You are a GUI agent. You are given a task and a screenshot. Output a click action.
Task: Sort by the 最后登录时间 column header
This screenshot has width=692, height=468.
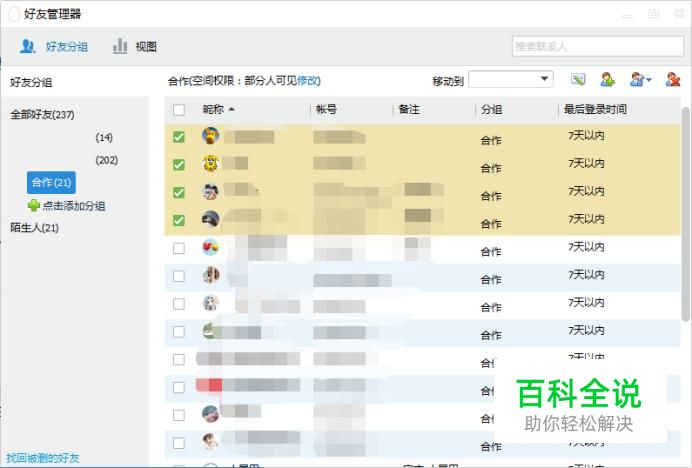(x=595, y=109)
